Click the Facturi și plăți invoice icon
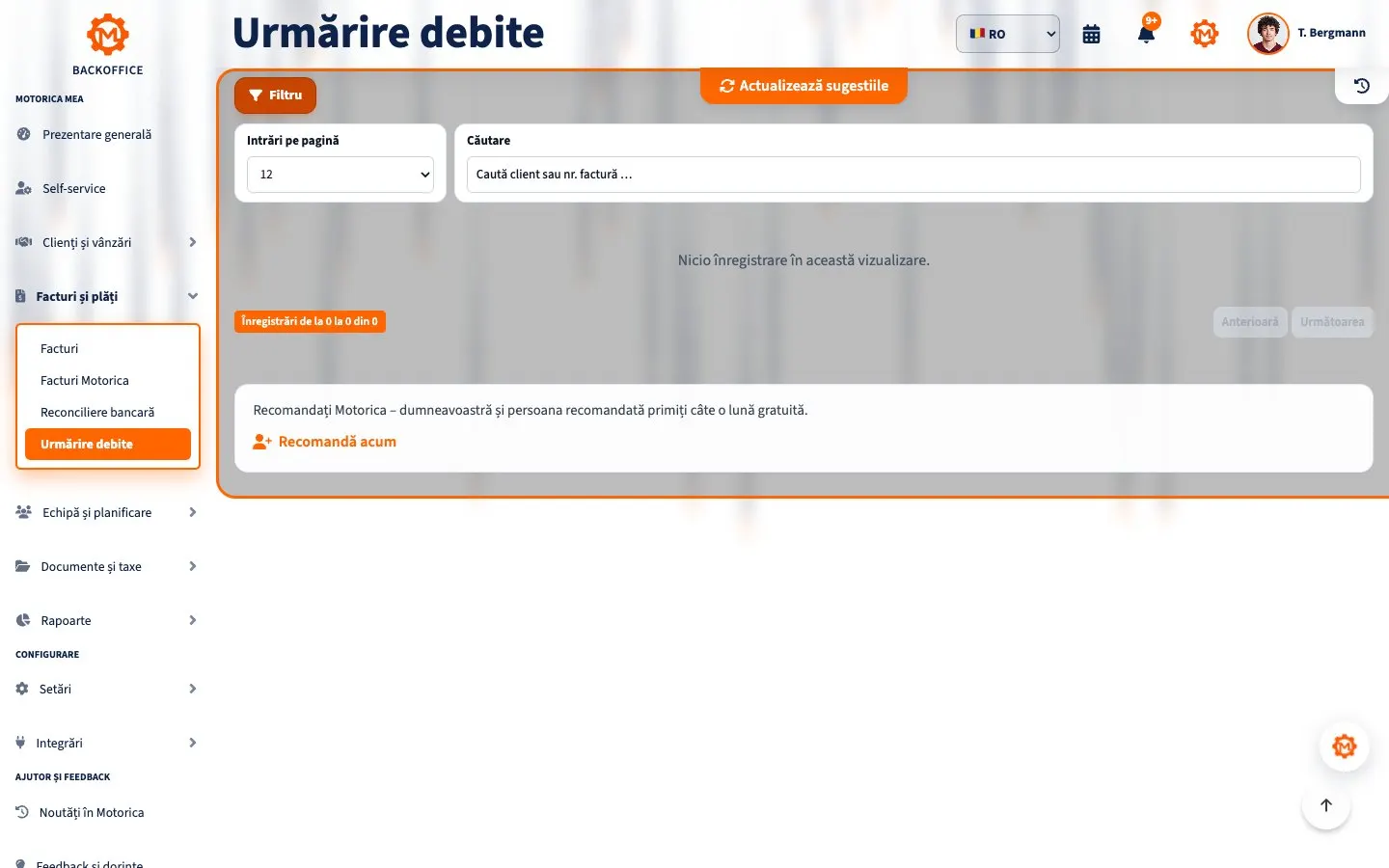Screen dimensions: 1389x868 point(20,297)
